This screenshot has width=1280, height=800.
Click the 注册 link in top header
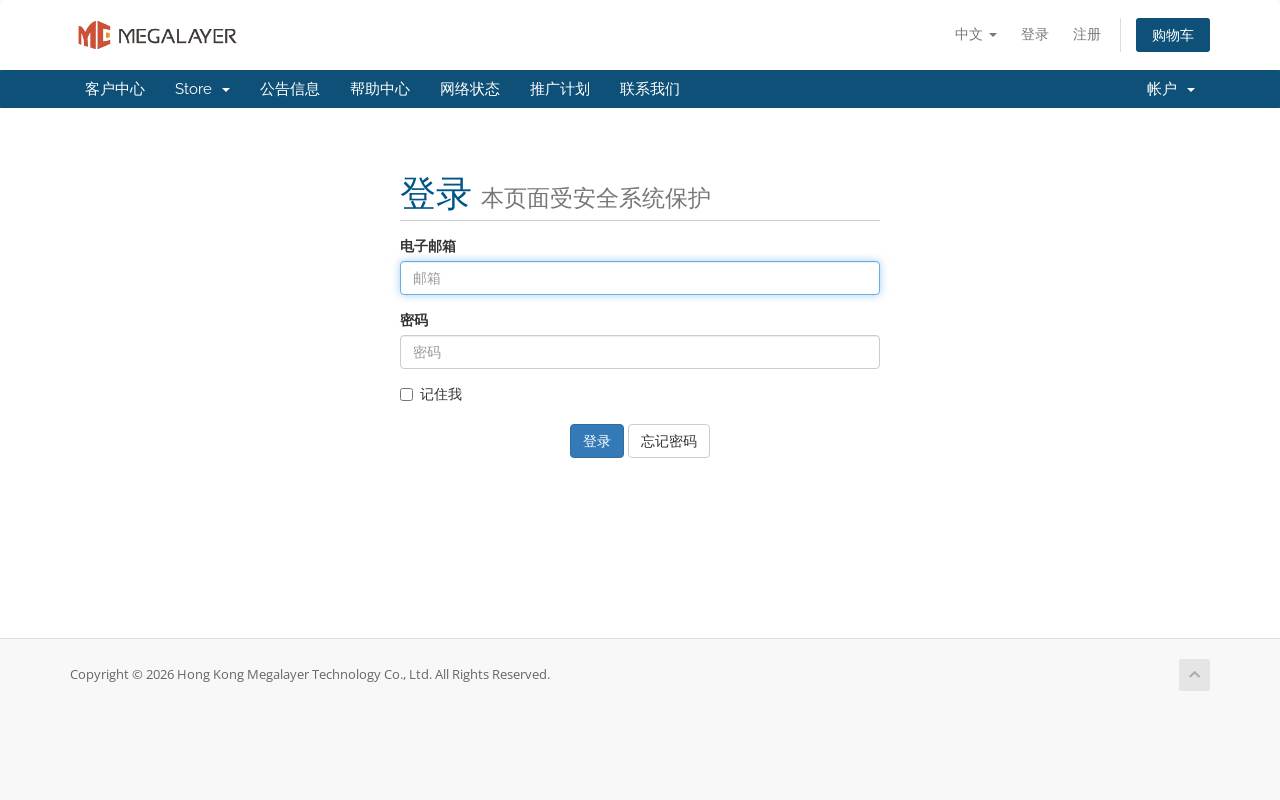[x=1087, y=34]
